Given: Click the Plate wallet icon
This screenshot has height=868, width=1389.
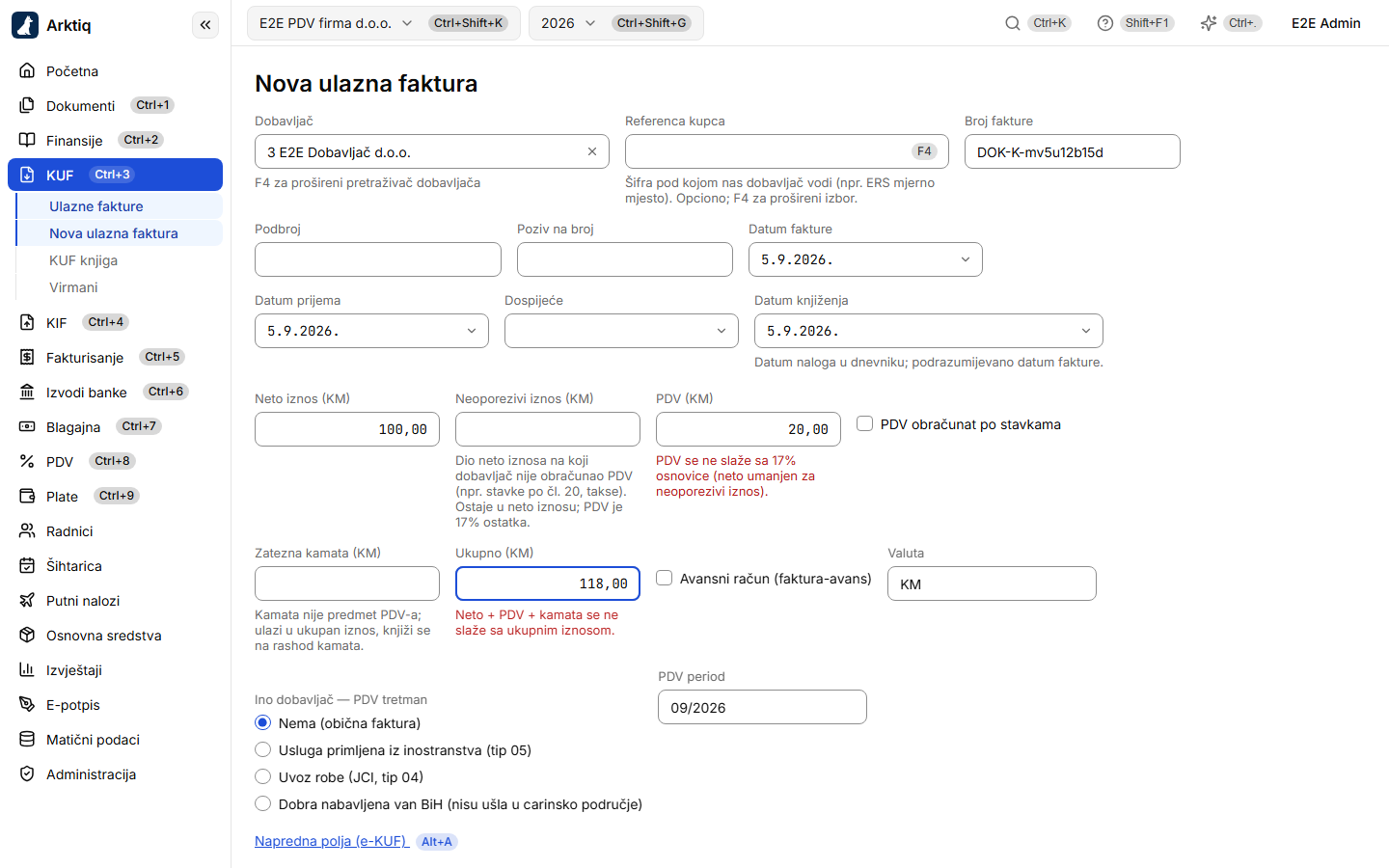Looking at the screenshot, I should tap(27, 496).
